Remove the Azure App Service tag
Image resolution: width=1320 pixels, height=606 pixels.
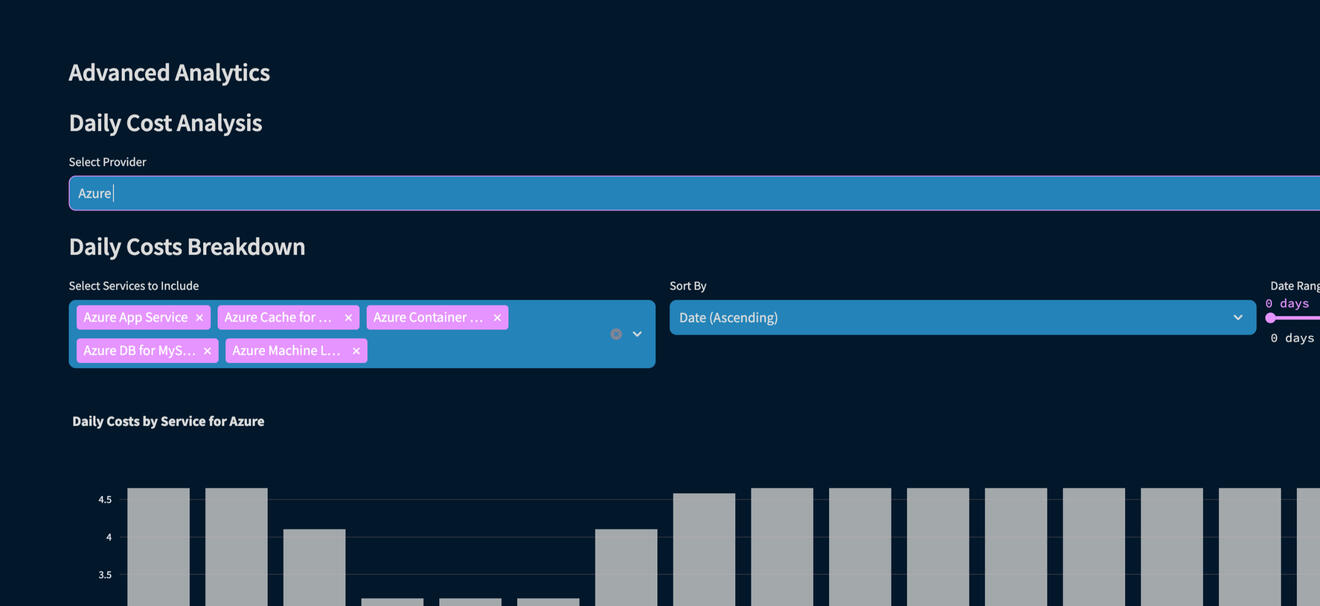[199, 318]
